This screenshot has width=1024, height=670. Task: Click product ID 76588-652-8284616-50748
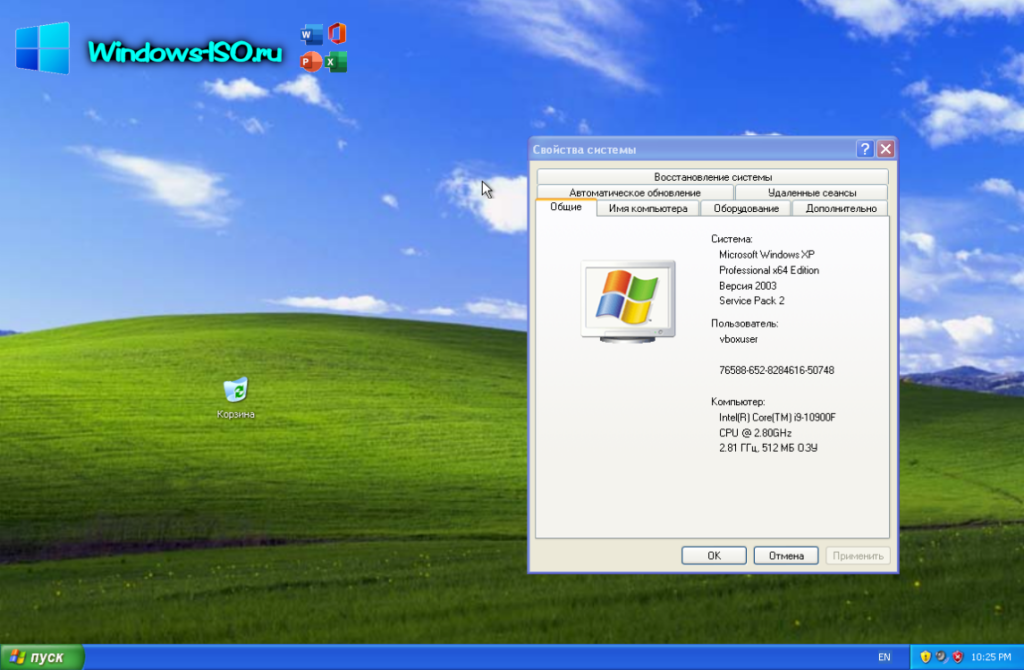click(776, 370)
